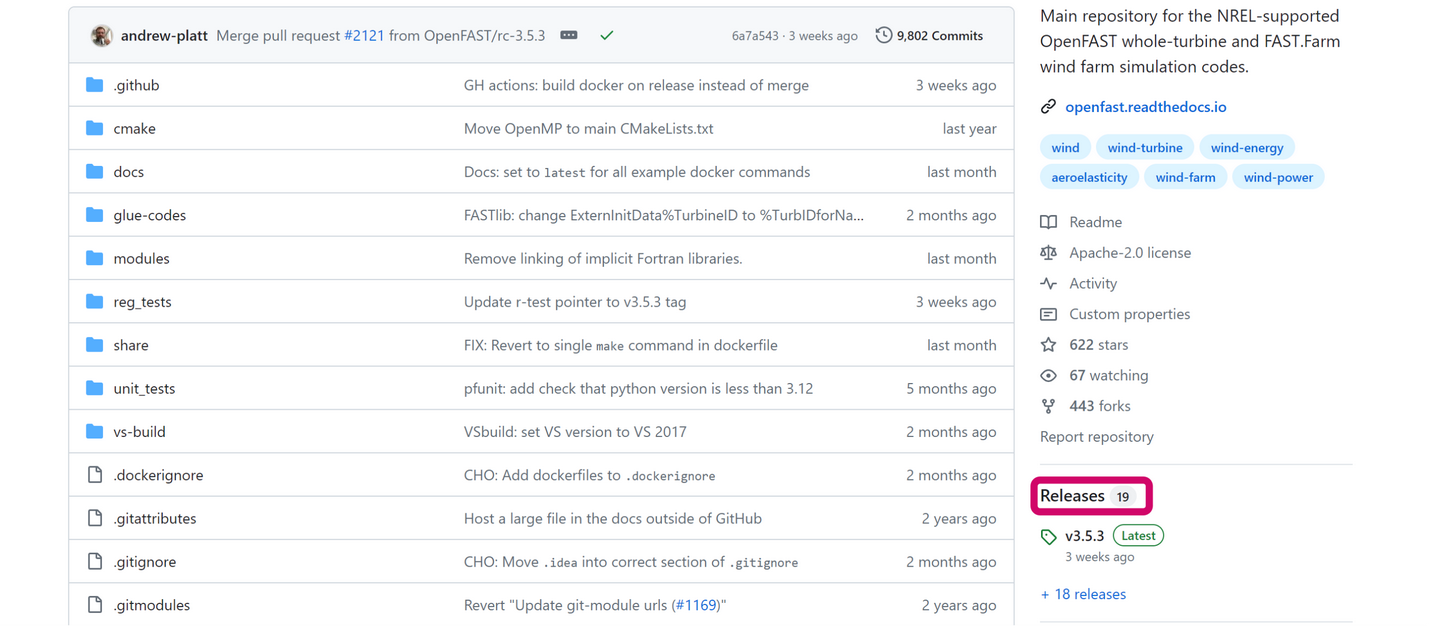The width and height of the screenshot is (1440, 629).
Task: Expand the truncated commit message ellipsis
Action: pos(568,34)
